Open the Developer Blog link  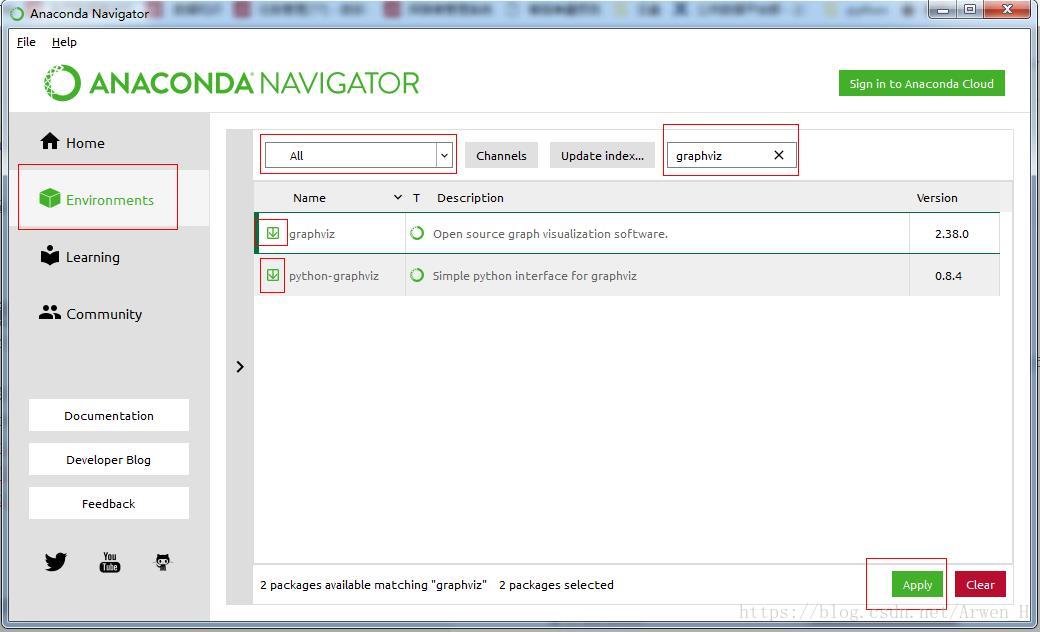[x=109, y=459]
